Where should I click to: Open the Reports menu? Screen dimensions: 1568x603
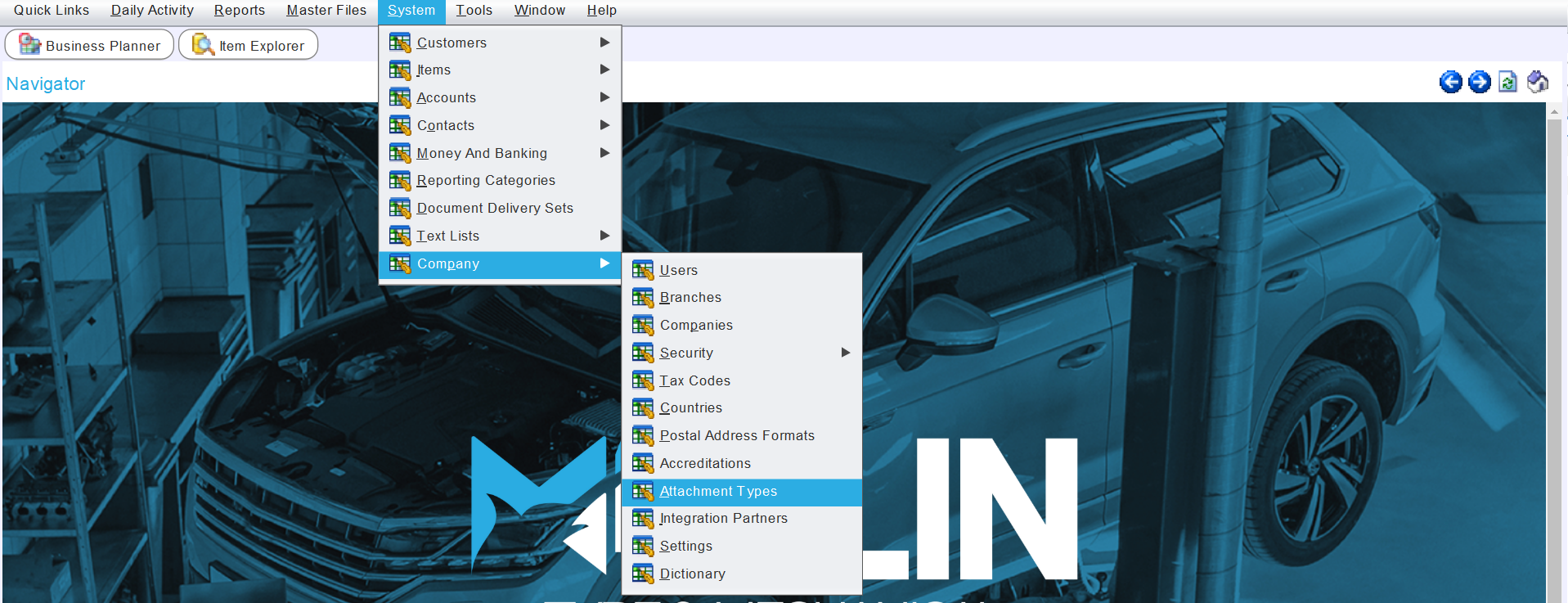point(240,11)
